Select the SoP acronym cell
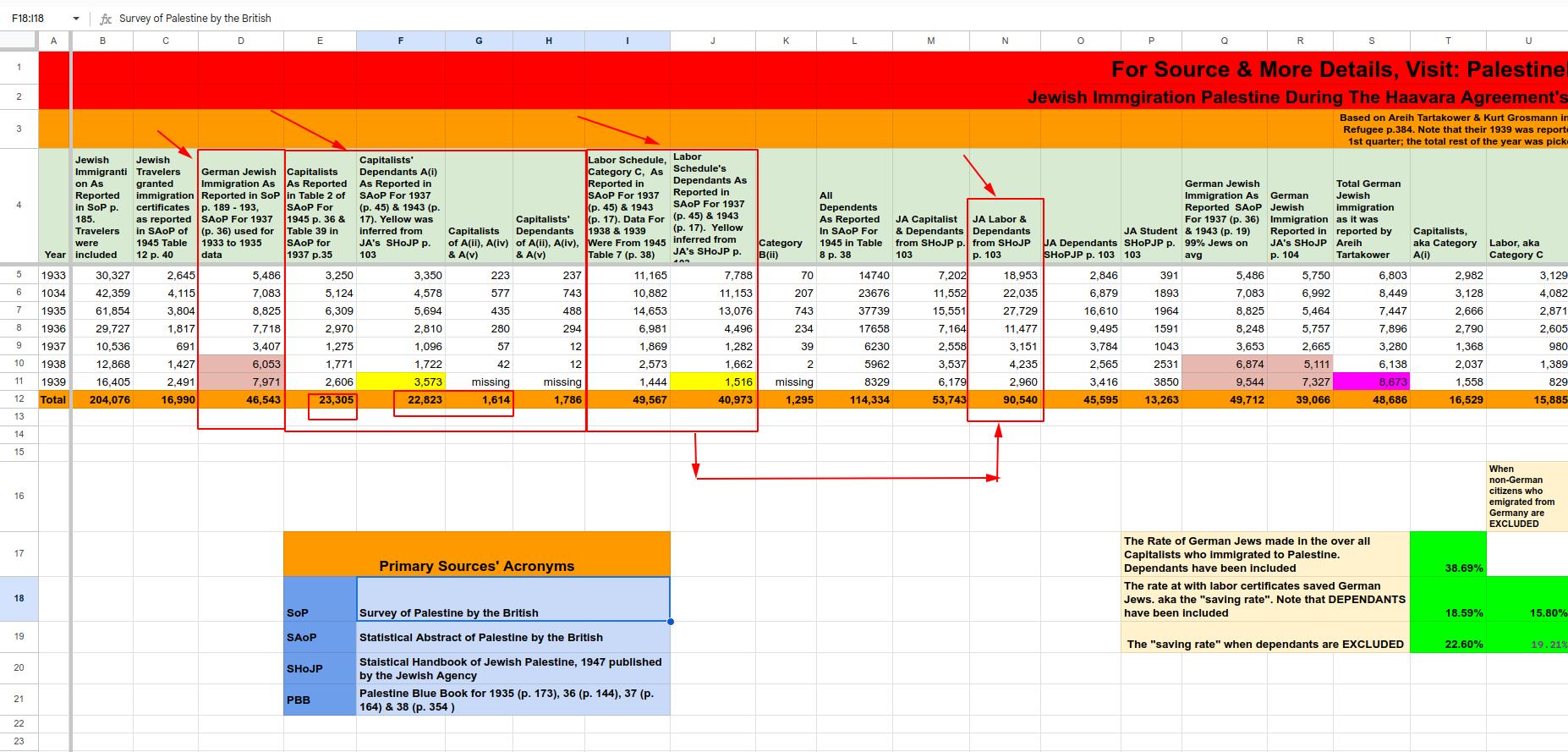This screenshot has height=752, width=1568. pos(320,599)
